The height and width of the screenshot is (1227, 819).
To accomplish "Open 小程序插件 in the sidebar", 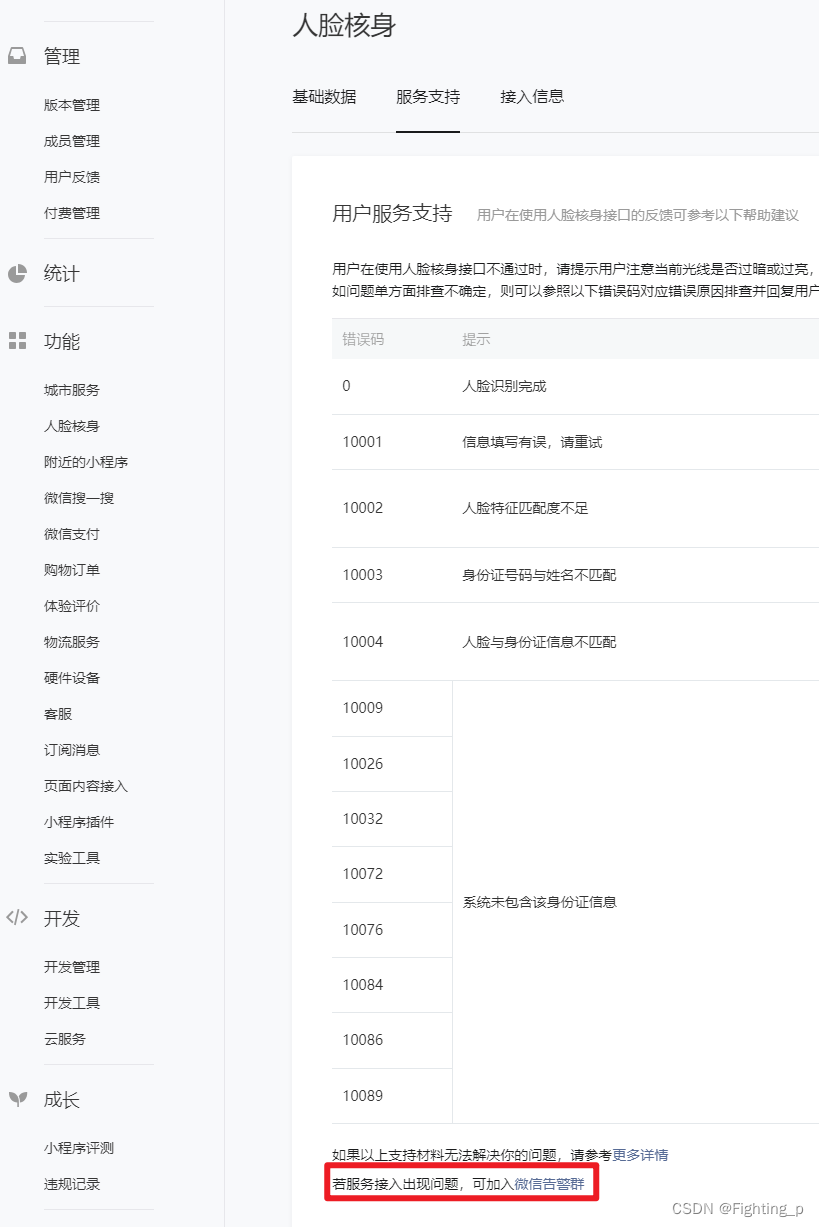I will (x=79, y=822).
